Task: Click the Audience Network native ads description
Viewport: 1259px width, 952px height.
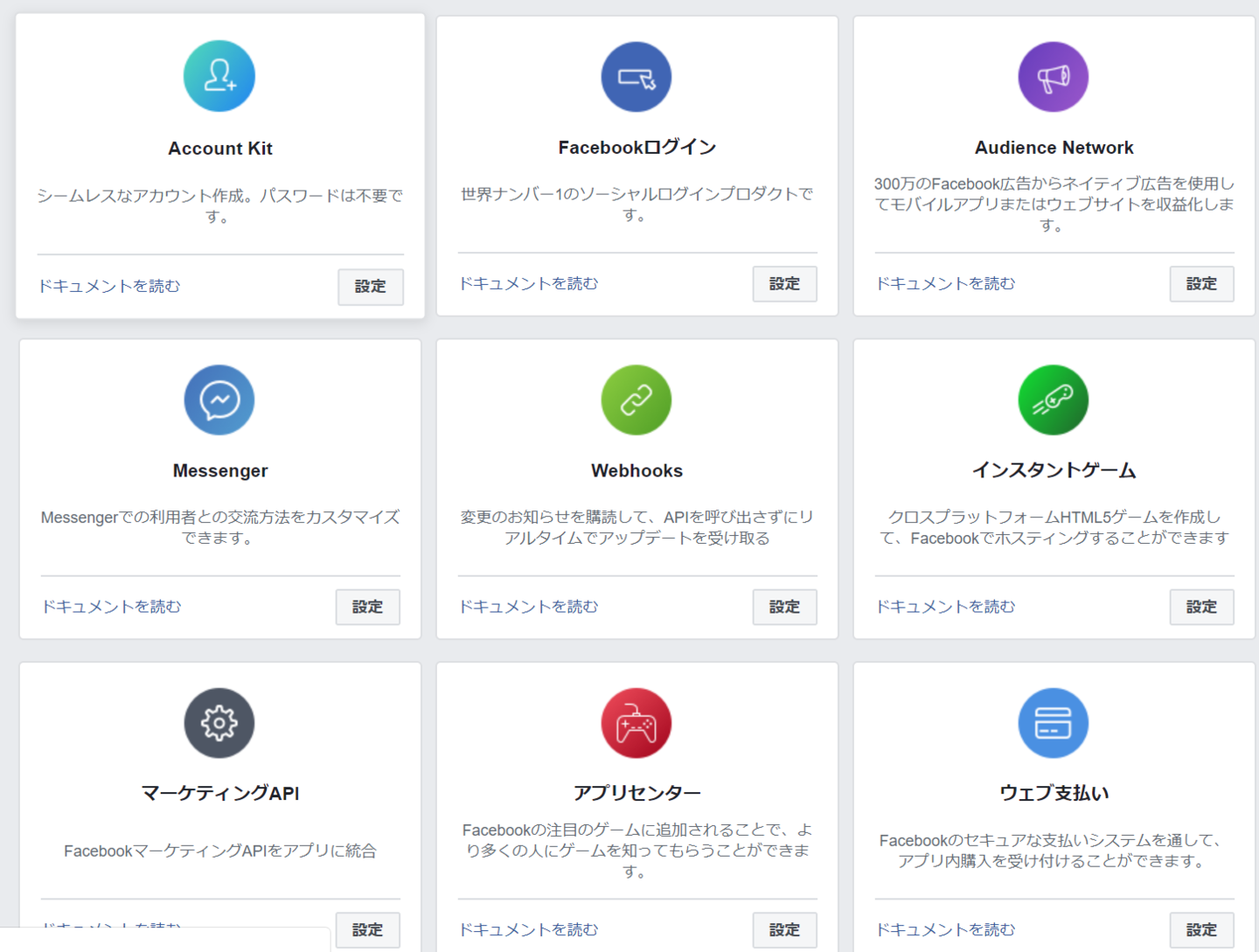Action: 1054,204
